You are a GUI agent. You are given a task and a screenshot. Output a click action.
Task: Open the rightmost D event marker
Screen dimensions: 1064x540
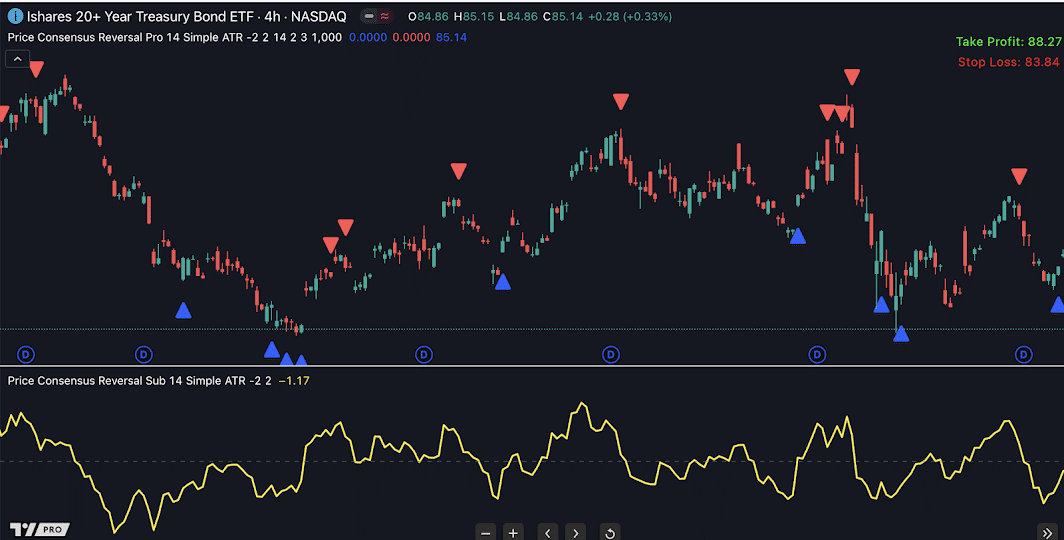(1023, 354)
